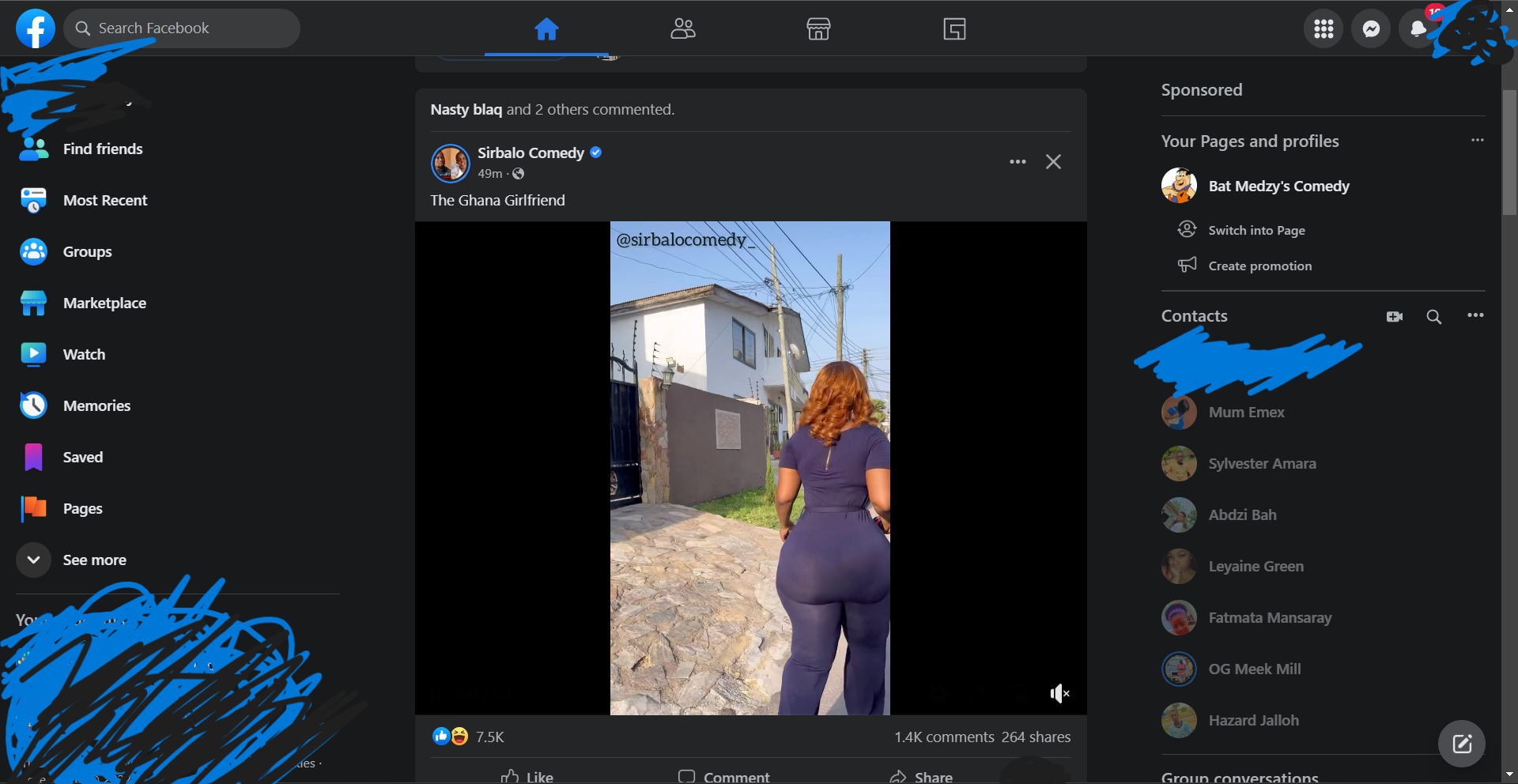Open Sirbalo Comedy's profile
Viewport: 1518px width, 784px height.
(x=530, y=153)
